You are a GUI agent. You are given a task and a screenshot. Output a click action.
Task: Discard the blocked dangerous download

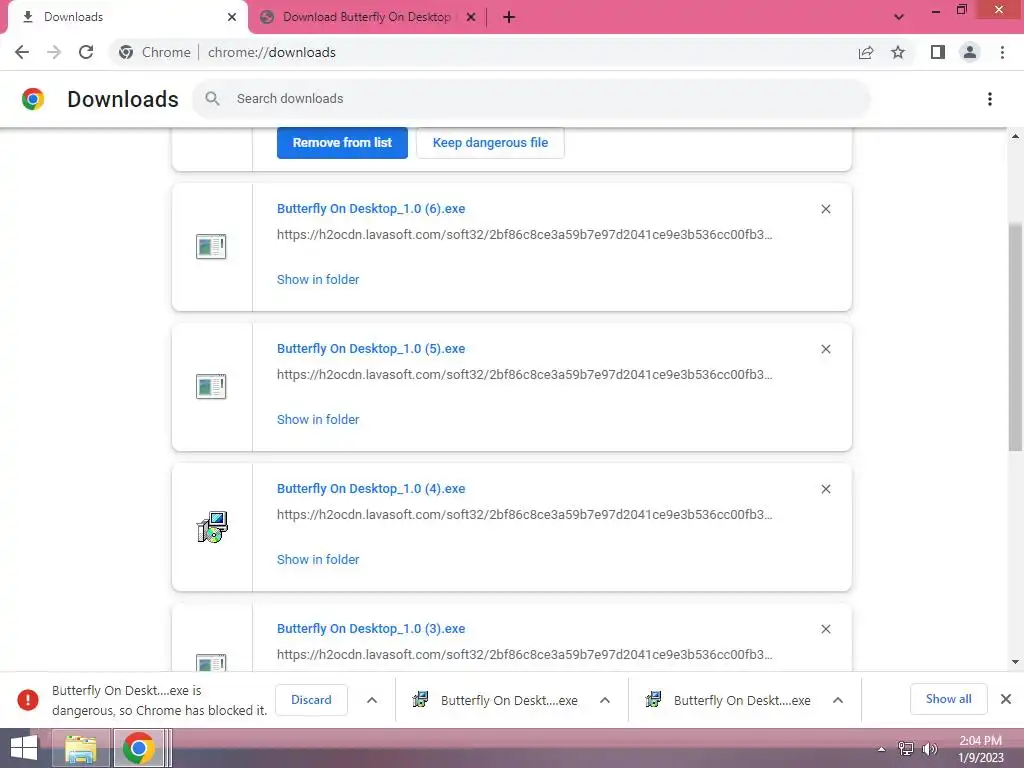(311, 700)
